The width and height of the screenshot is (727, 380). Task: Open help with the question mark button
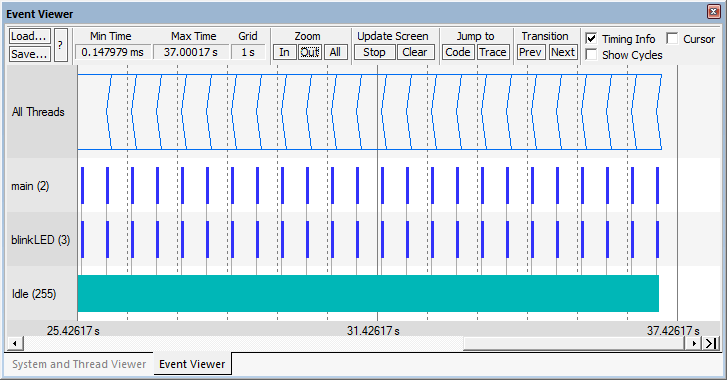tap(61, 45)
